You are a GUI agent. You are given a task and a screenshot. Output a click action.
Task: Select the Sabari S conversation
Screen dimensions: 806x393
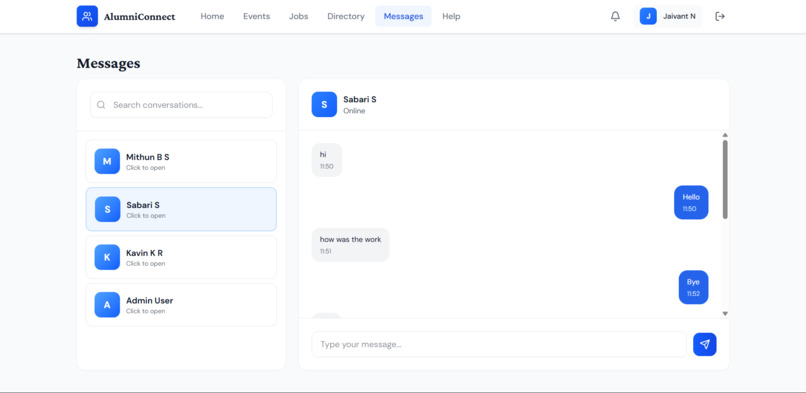(181, 209)
